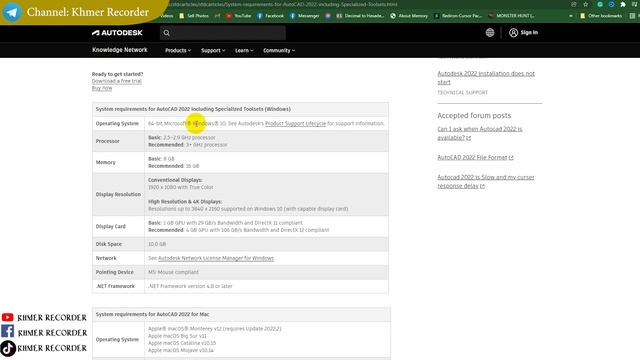Click the green Grammarly extension icon
The image size is (640, 360).
(x=600, y=4)
